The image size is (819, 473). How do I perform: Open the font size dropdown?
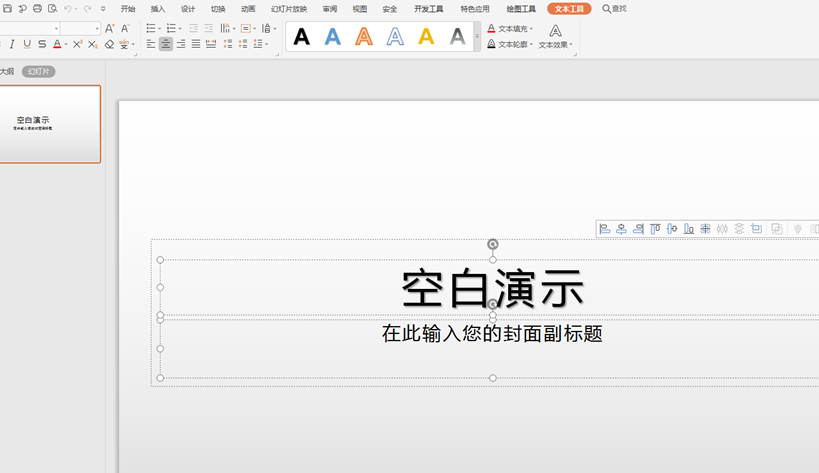pyautogui.click(x=97, y=28)
